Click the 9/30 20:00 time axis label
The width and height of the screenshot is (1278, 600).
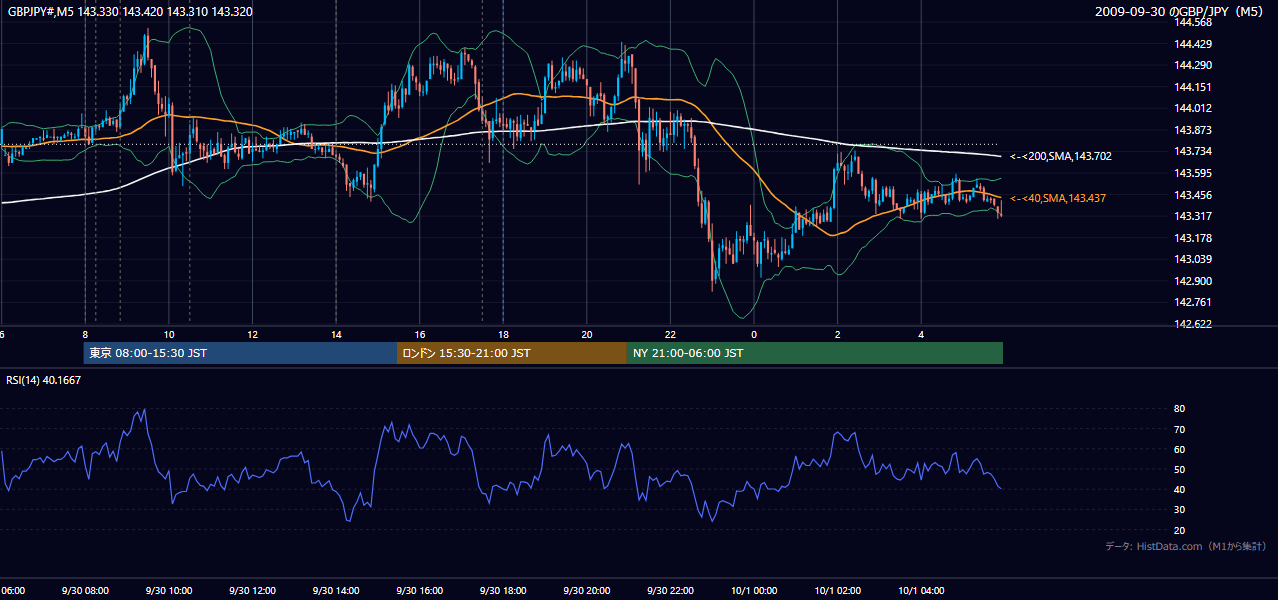click(x=586, y=590)
